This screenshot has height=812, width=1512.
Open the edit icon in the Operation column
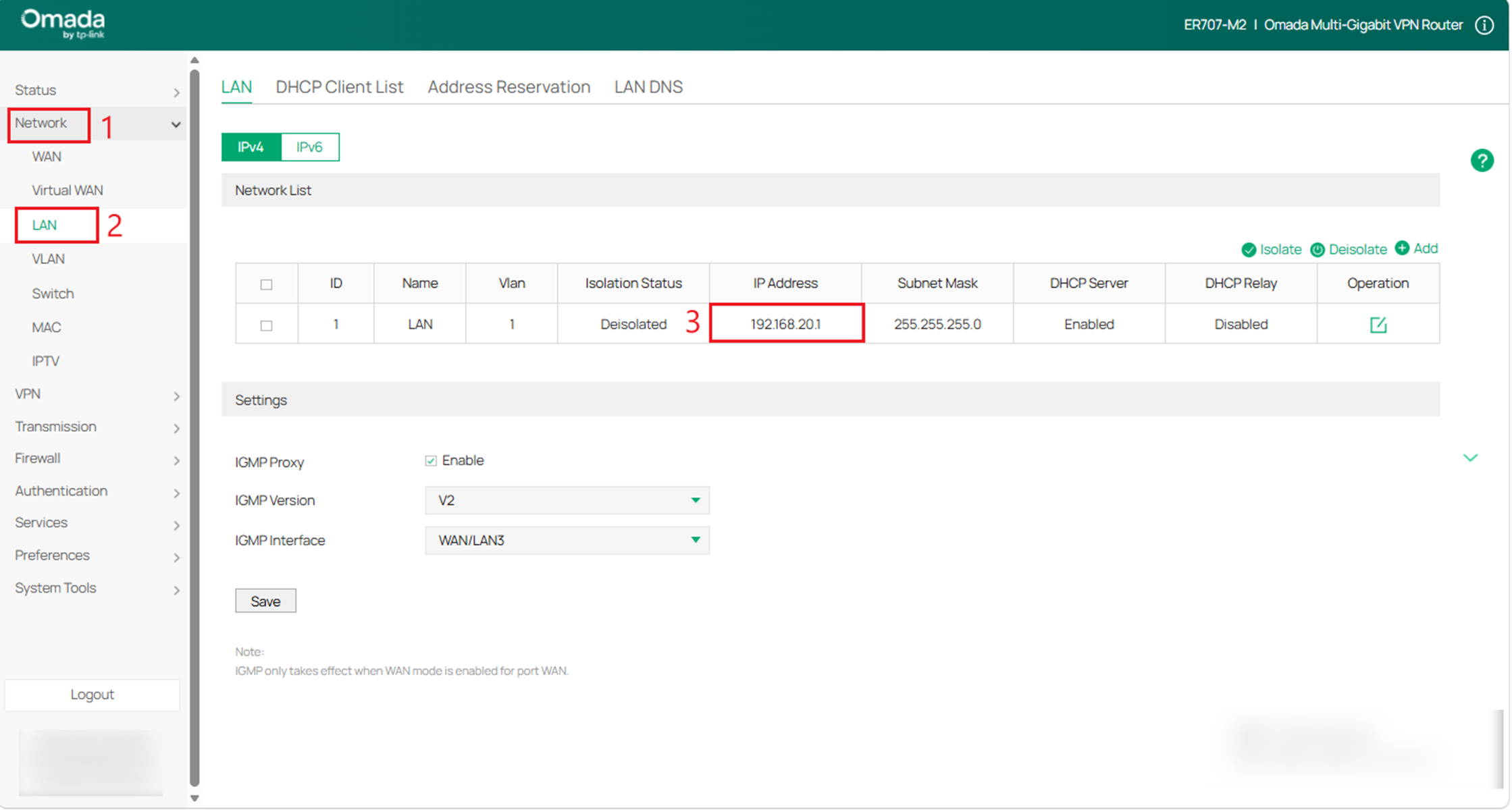[x=1378, y=324]
